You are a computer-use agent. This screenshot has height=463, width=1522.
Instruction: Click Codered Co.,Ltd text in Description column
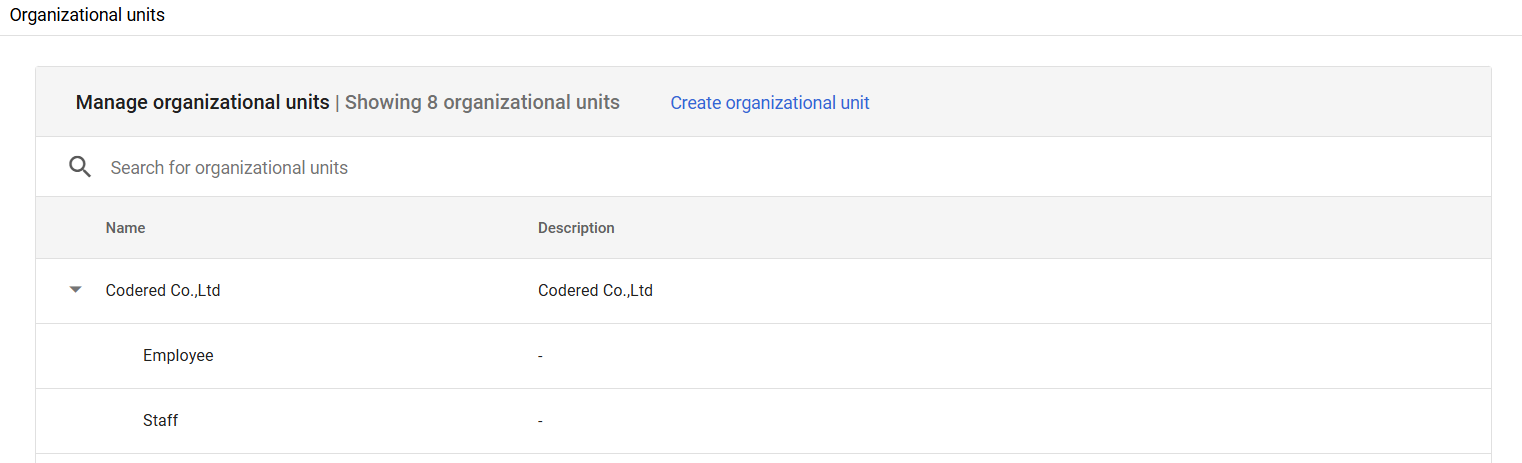point(595,291)
